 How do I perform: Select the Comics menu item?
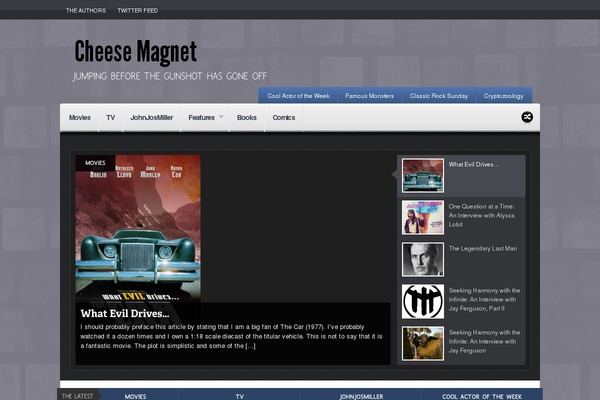(x=284, y=118)
